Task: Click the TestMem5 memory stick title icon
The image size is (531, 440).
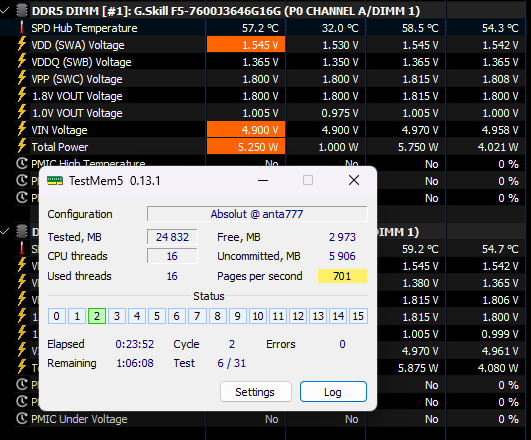Action: coord(55,181)
